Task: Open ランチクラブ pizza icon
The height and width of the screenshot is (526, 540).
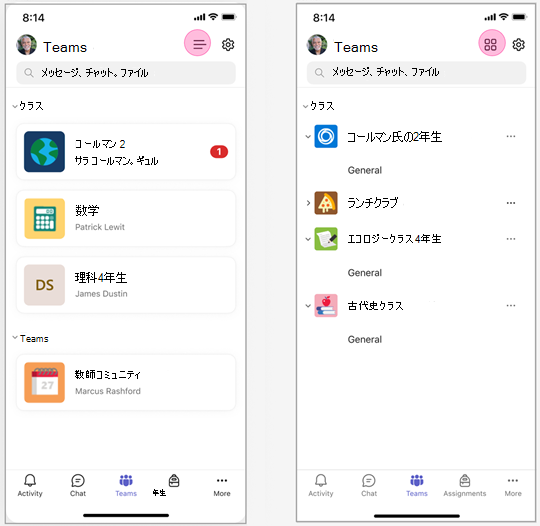Action: point(326,203)
